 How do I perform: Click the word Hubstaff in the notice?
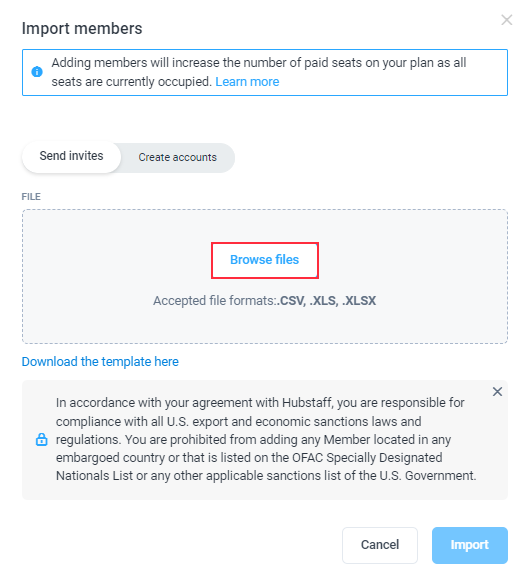307,403
